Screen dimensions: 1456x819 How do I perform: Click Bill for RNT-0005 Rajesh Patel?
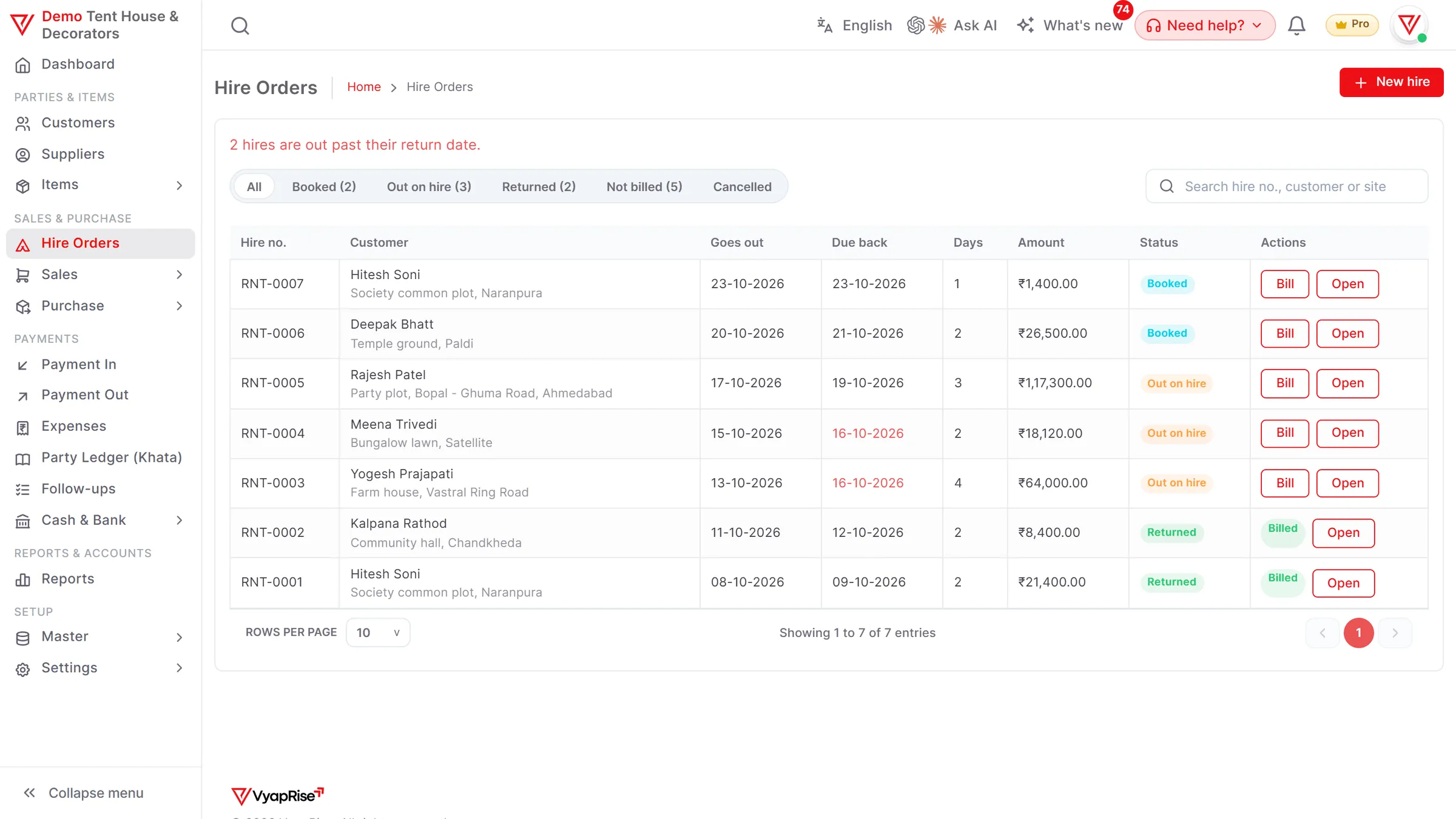1285,383
